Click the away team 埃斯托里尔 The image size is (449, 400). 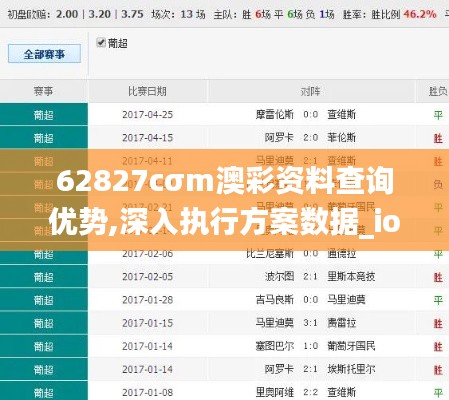click(351, 369)
